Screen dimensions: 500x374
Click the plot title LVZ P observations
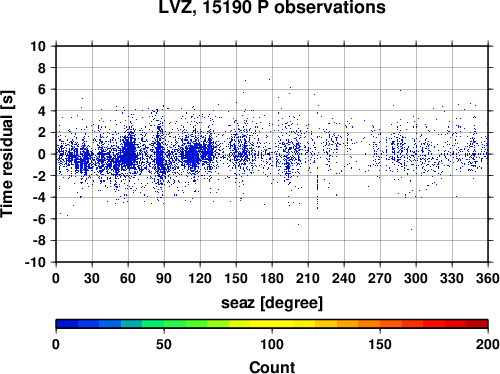point(272,7)
